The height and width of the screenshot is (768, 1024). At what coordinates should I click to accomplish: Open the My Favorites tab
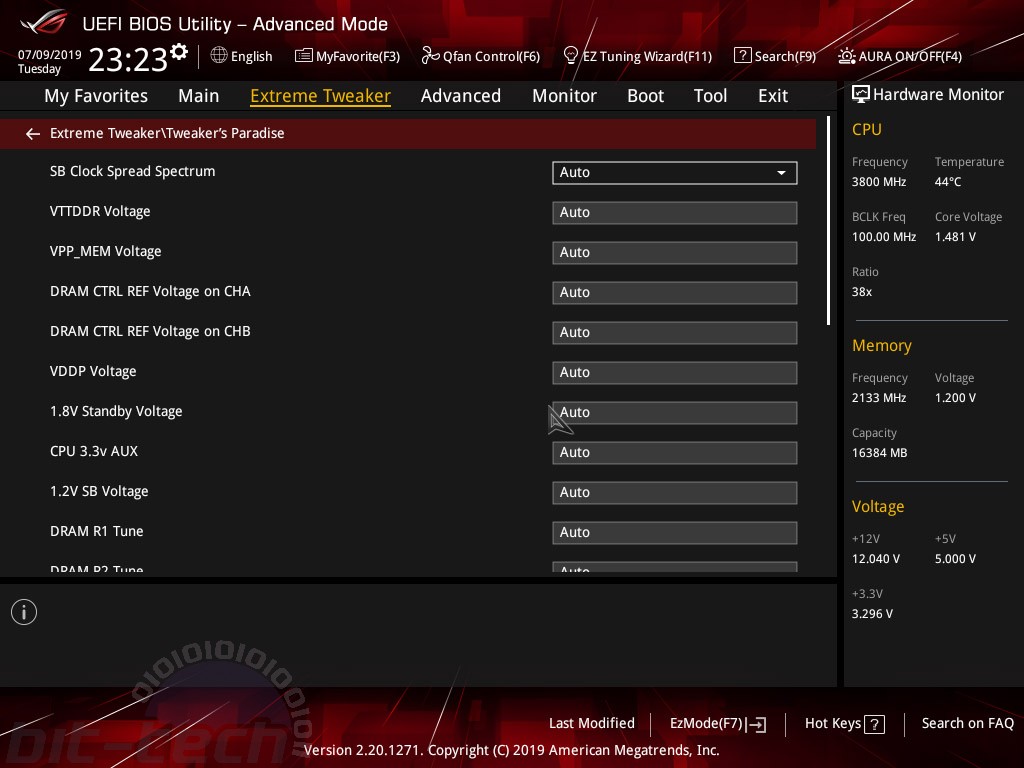point(96,96)
